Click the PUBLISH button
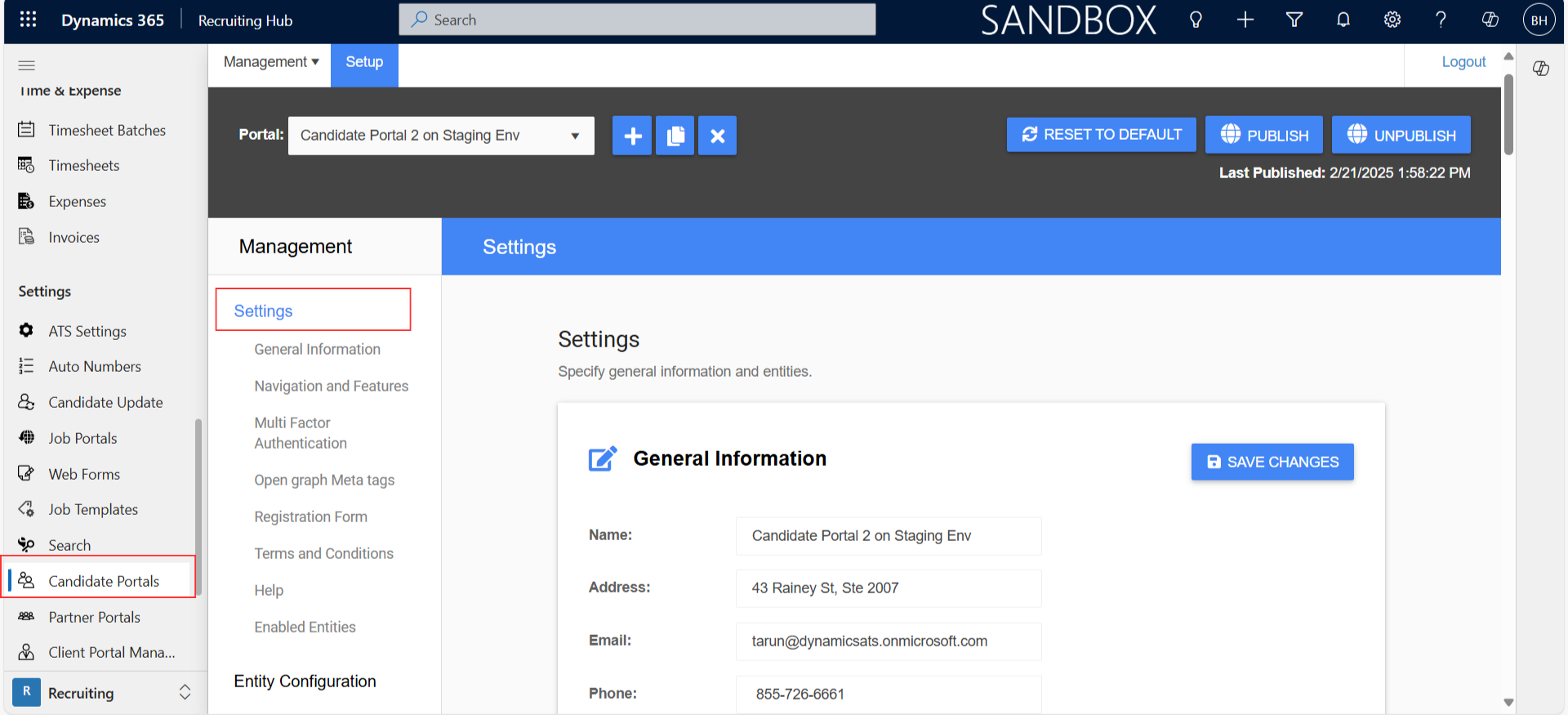 pyautogui.click(x=1264, y=135)
